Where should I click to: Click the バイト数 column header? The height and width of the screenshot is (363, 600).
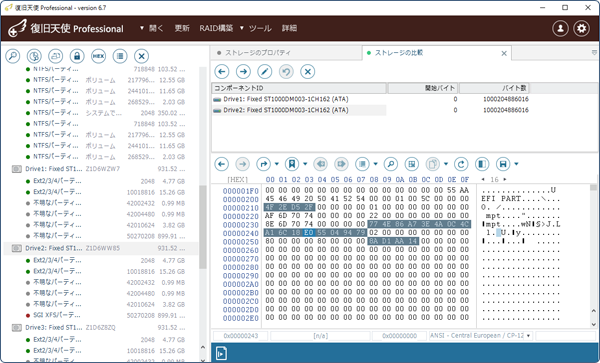pos(494,88)
